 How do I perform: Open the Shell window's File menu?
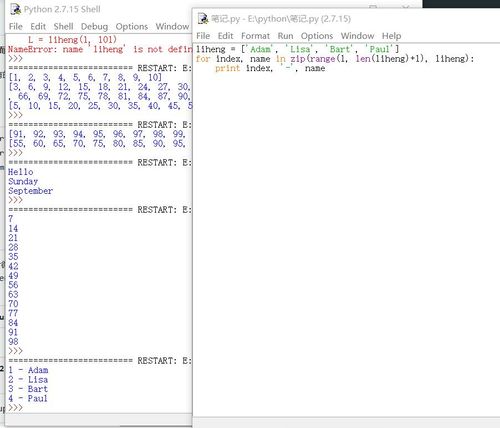pos(16,26)
